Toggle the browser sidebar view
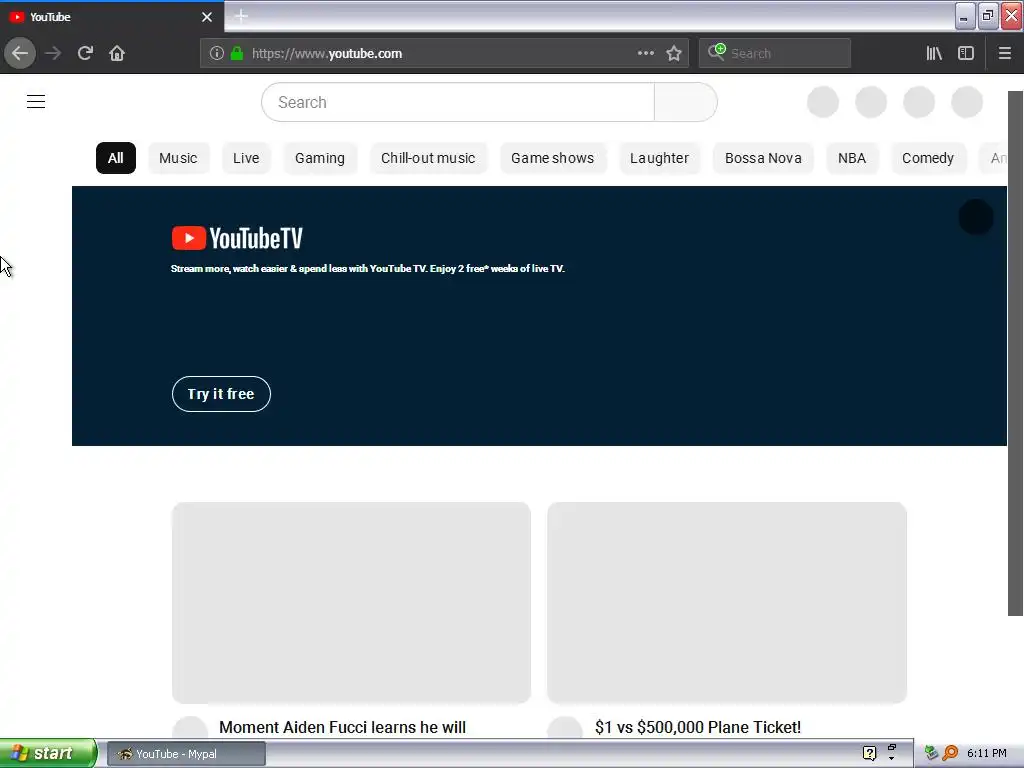Viewport: 1024px width, 768px height. point(966,53)
